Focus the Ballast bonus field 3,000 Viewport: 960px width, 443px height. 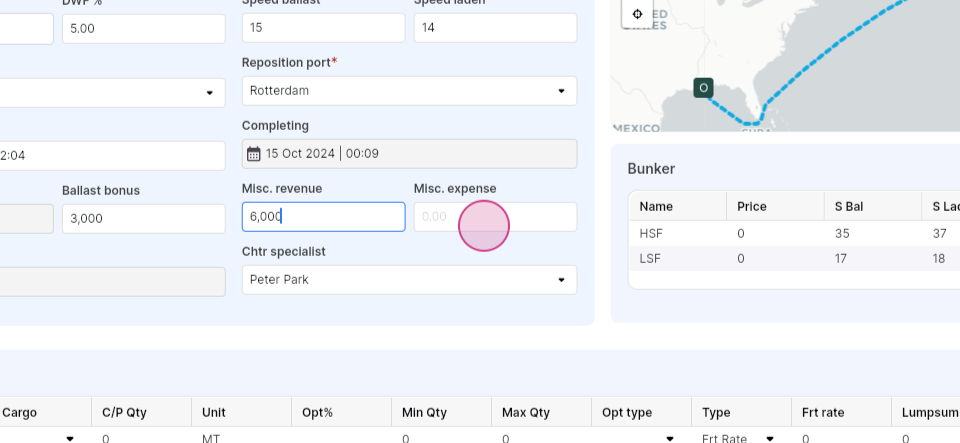pos(143,218)
